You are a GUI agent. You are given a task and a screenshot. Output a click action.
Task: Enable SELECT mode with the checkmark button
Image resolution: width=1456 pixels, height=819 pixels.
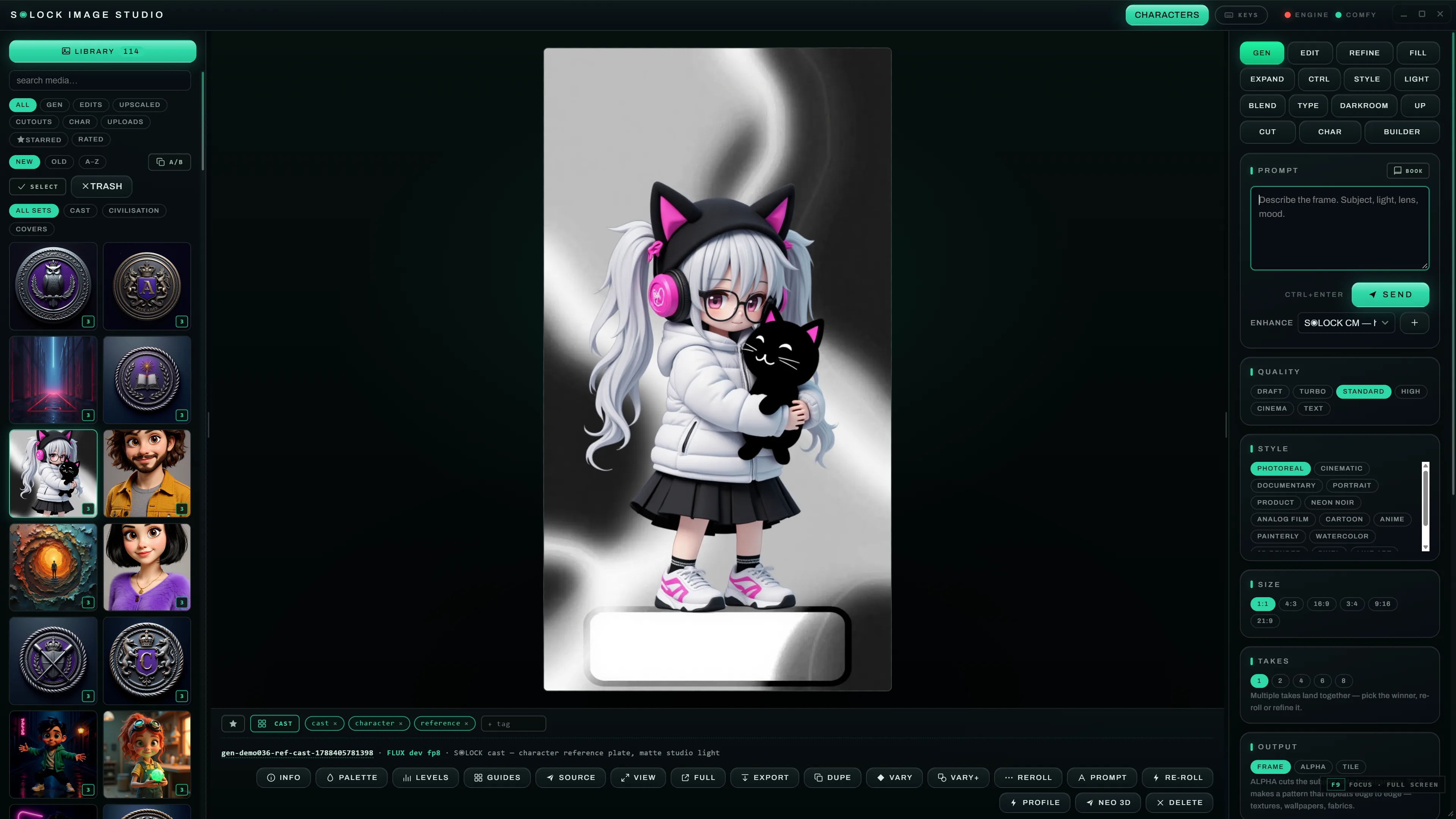tap(37, 187)
